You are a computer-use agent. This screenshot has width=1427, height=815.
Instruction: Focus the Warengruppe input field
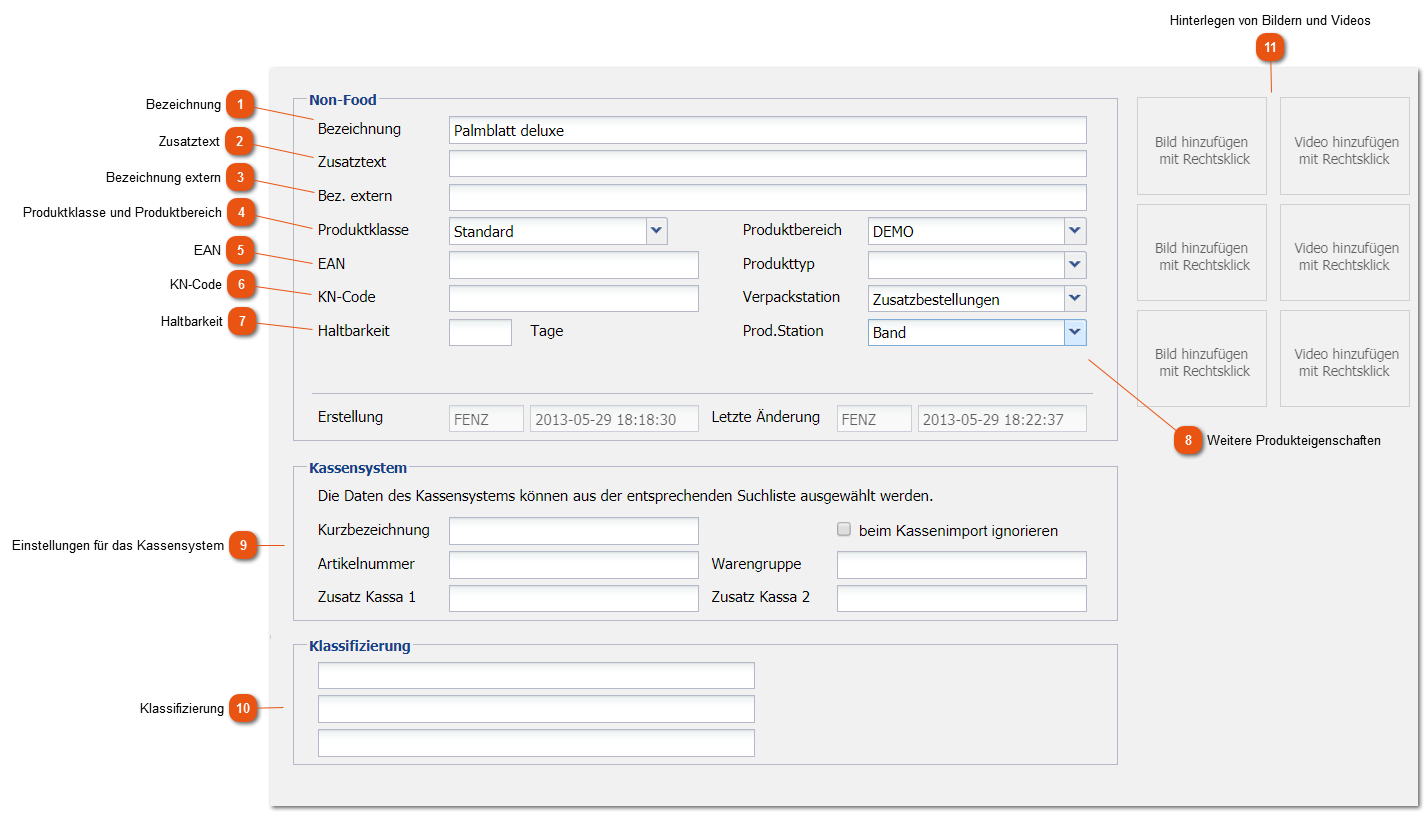[962, 565]
